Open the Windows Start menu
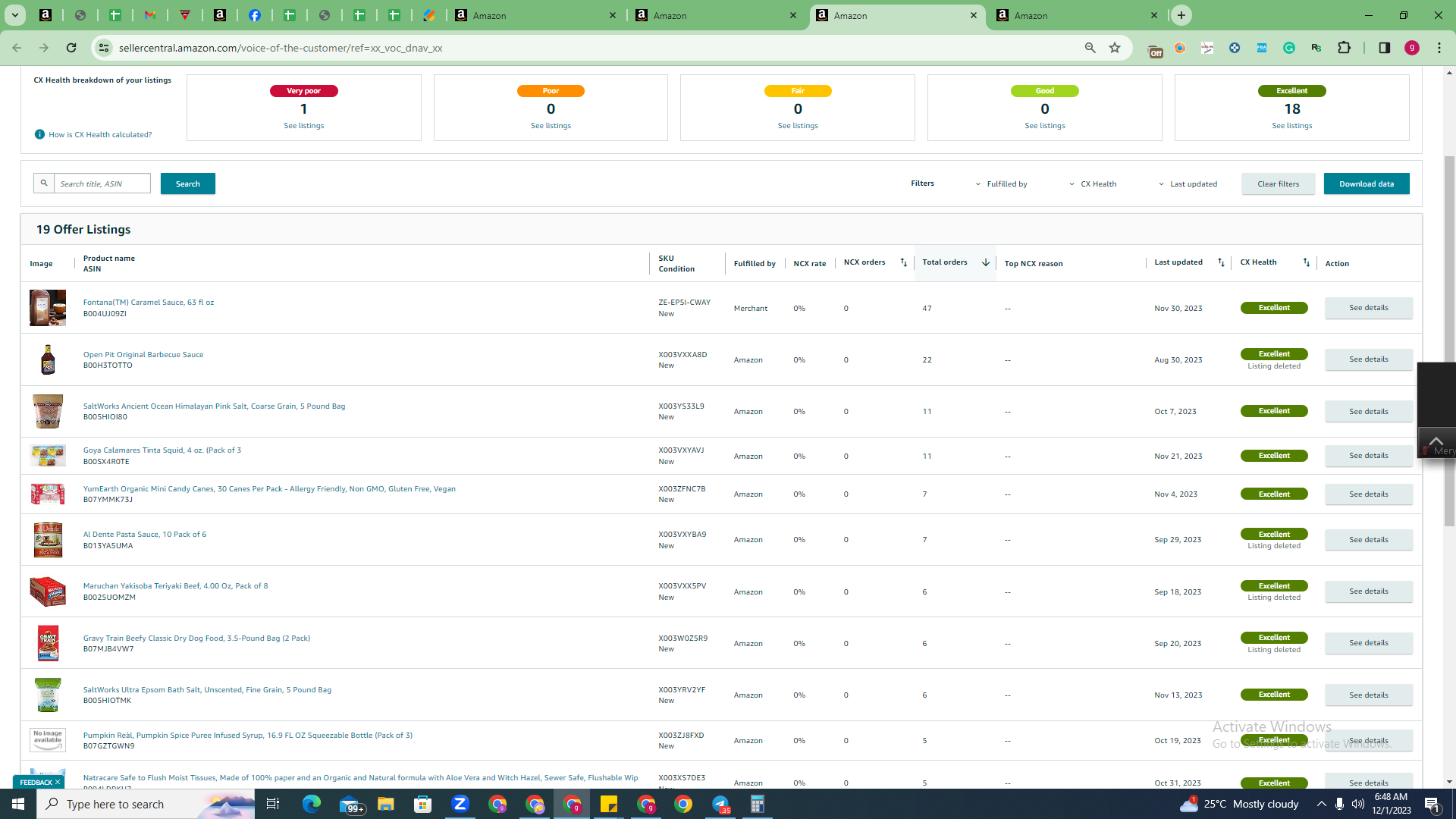Image resolution: width=1456 pixels, height=819 pixels. pyautogui.click(x=18, y=804)
